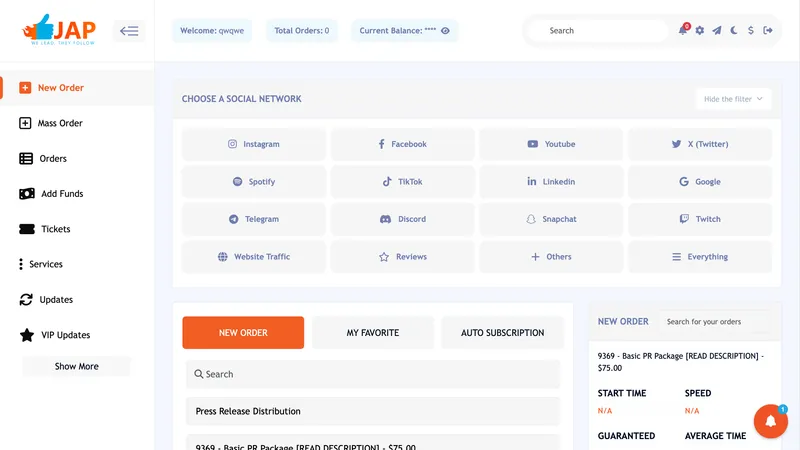800x450 pixels.
Task: Click the header Search field
Action: point(598,31)
